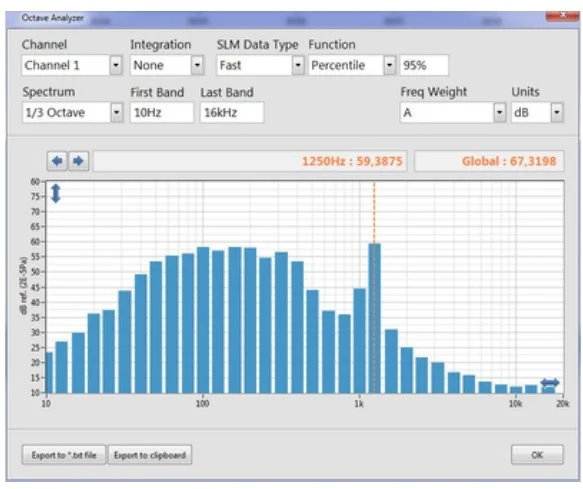Confirm with the OK button
The width and height of the screenshot is (583, 489).
click(x=537, y=455)
